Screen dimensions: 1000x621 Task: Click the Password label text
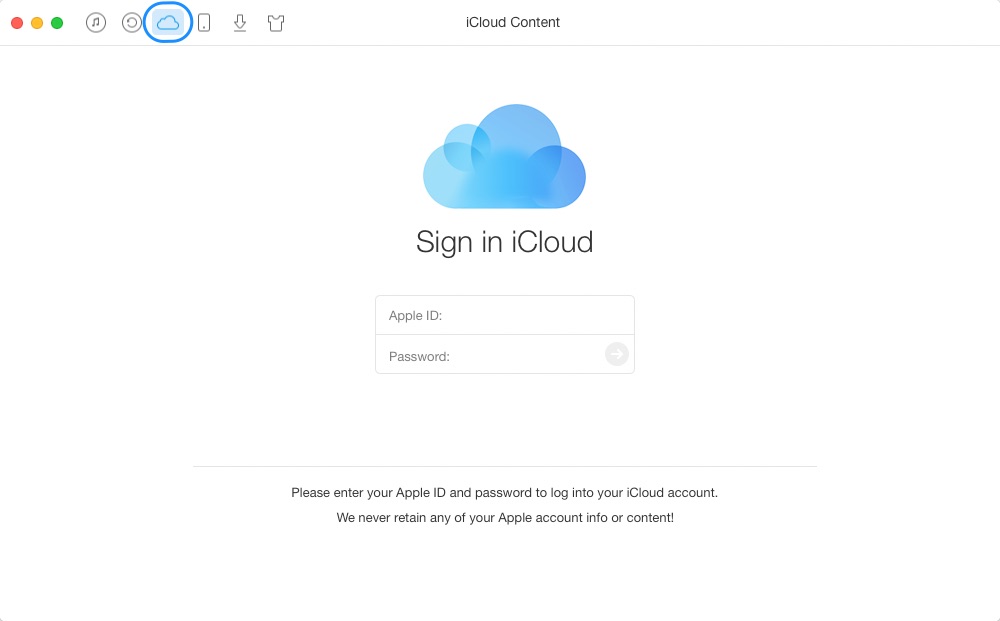click(419, 356)
